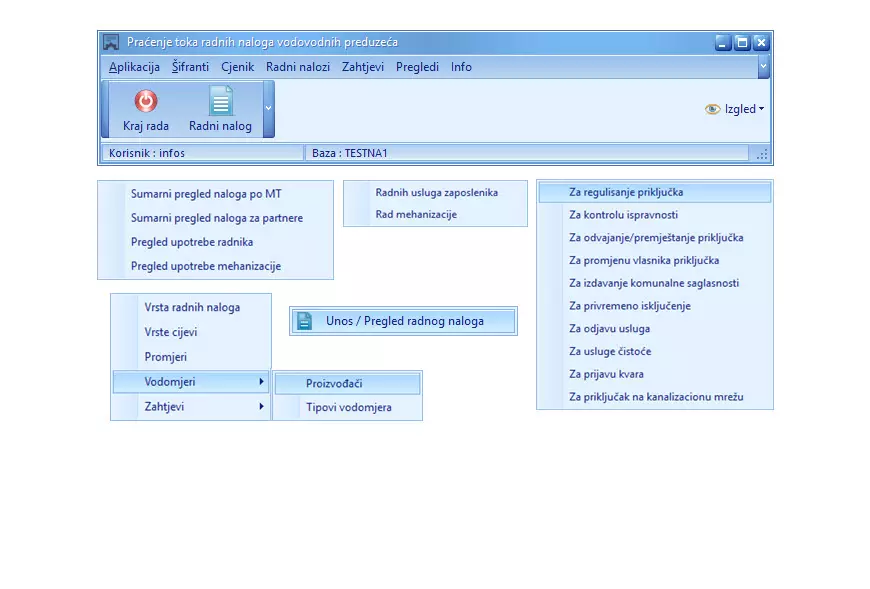
Task: Select Za regulisanje priključka
Action: coord(626,192)
